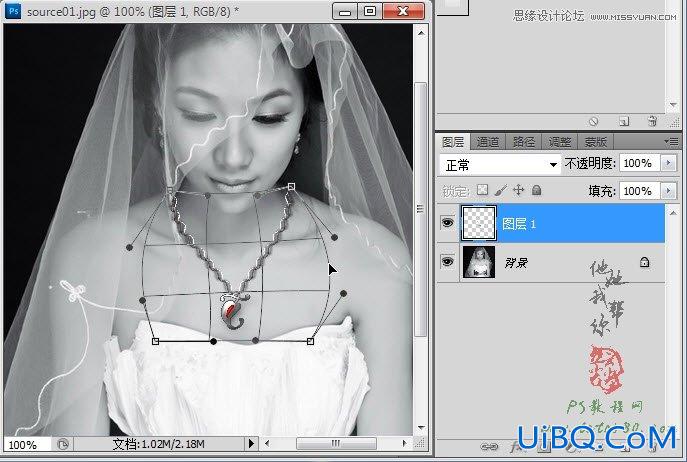
Task: Click the horizontal scrollbar right arrow
Action: [404, 444]
